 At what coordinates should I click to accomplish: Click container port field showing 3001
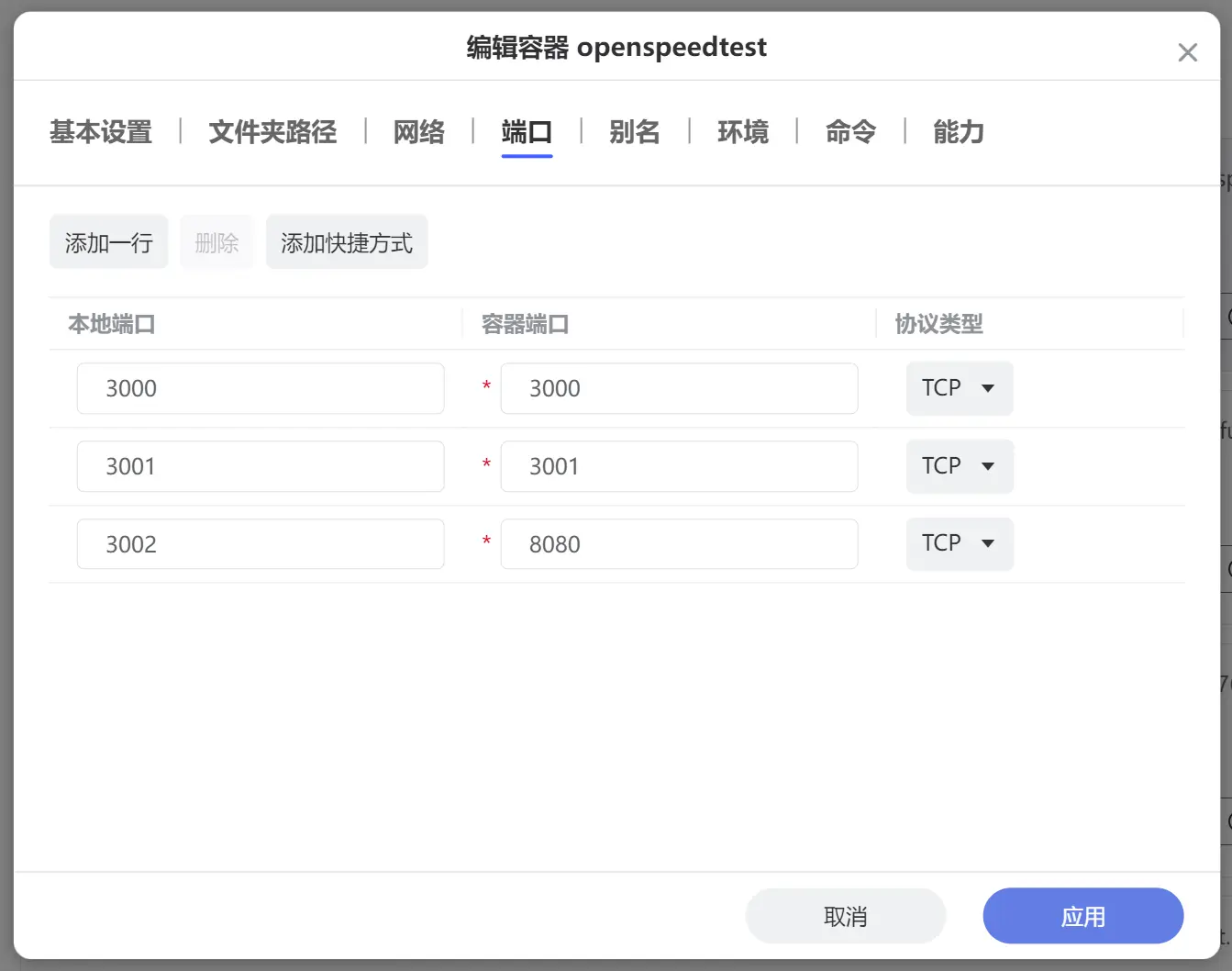(x=679, y=466)
